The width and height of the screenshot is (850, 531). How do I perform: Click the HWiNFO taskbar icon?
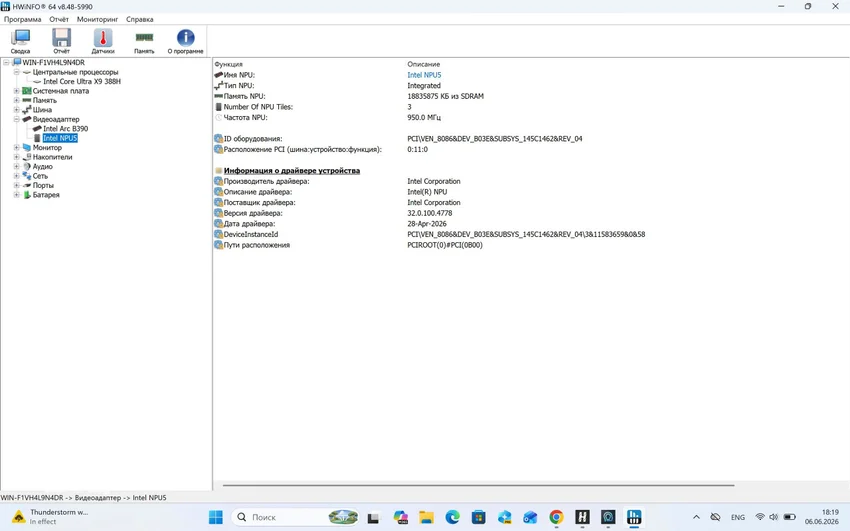(634, 517)
